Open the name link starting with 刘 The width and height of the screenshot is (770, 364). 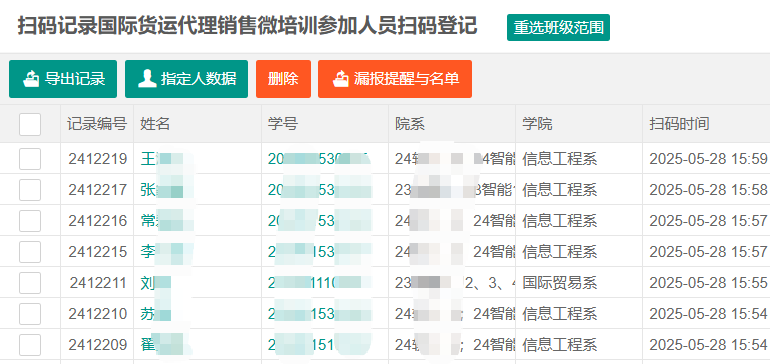(x=156, y=283)
